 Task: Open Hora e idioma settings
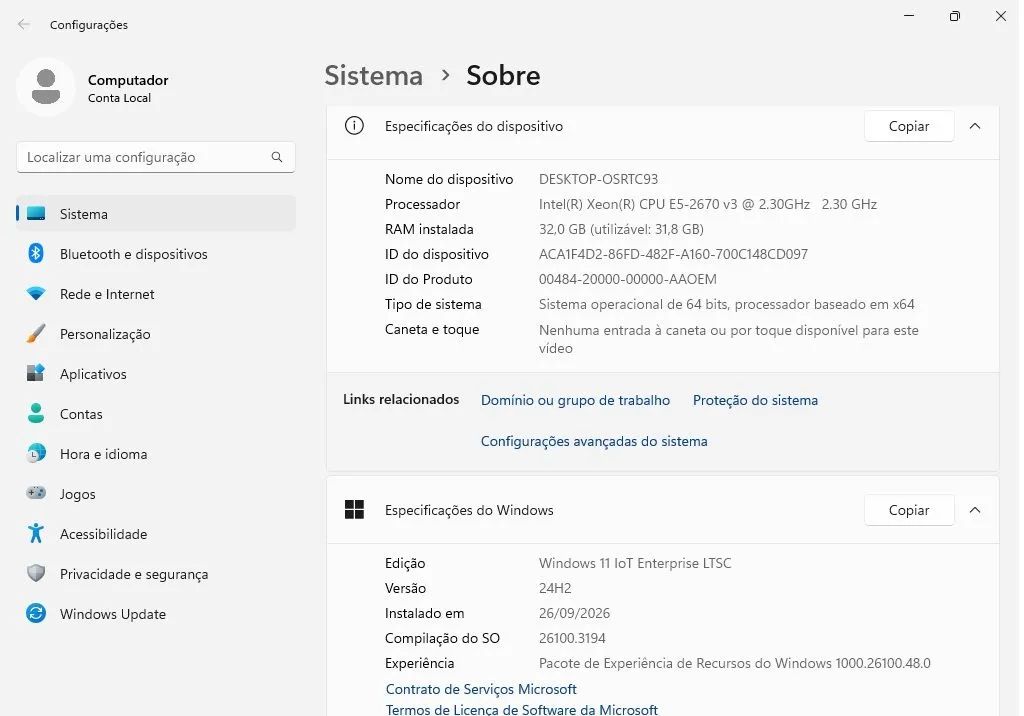(156, 453)
